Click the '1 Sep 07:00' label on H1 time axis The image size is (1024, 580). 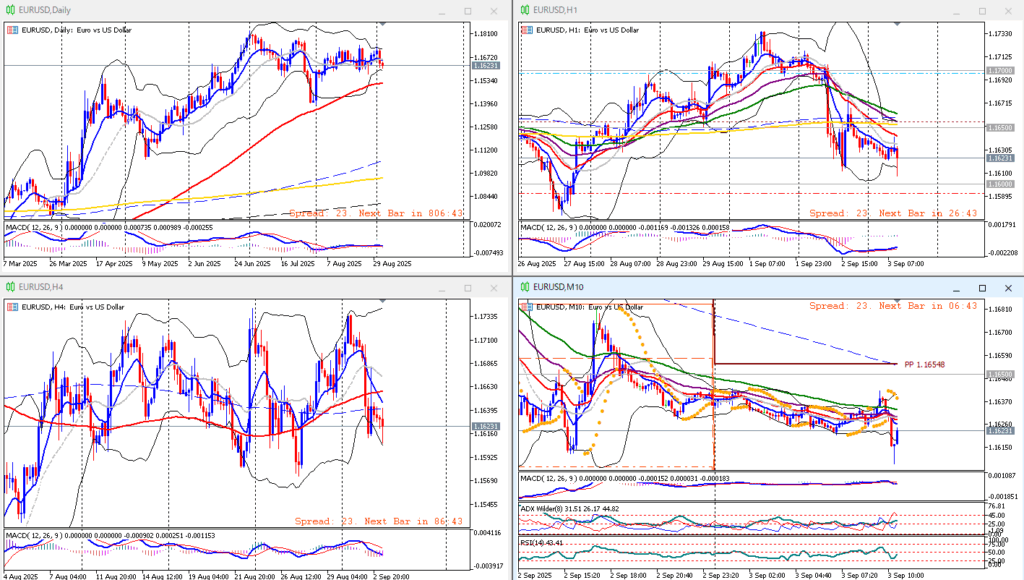point(767,264)
